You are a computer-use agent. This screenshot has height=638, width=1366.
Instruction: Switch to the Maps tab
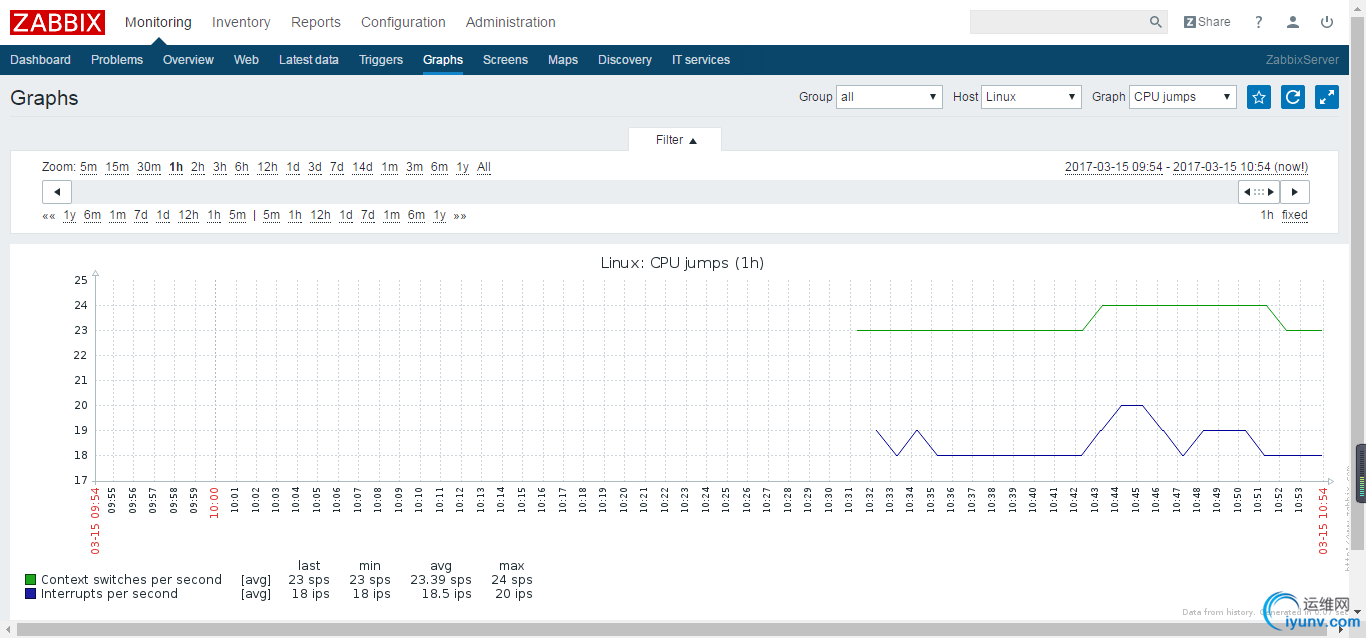point(563,60)
